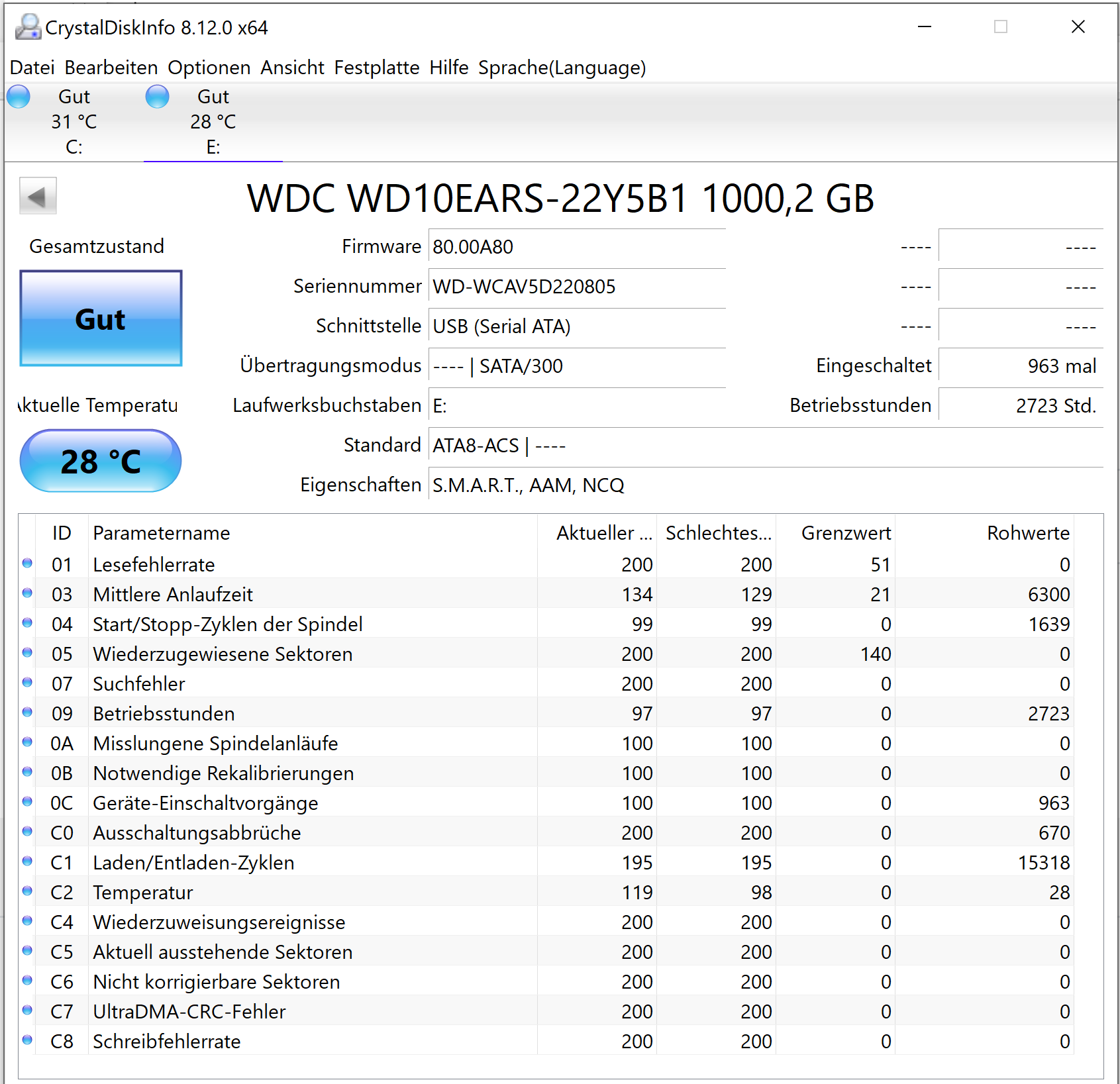Click the Grenzwert column header

pyautogui.click(x=835, y=533)
